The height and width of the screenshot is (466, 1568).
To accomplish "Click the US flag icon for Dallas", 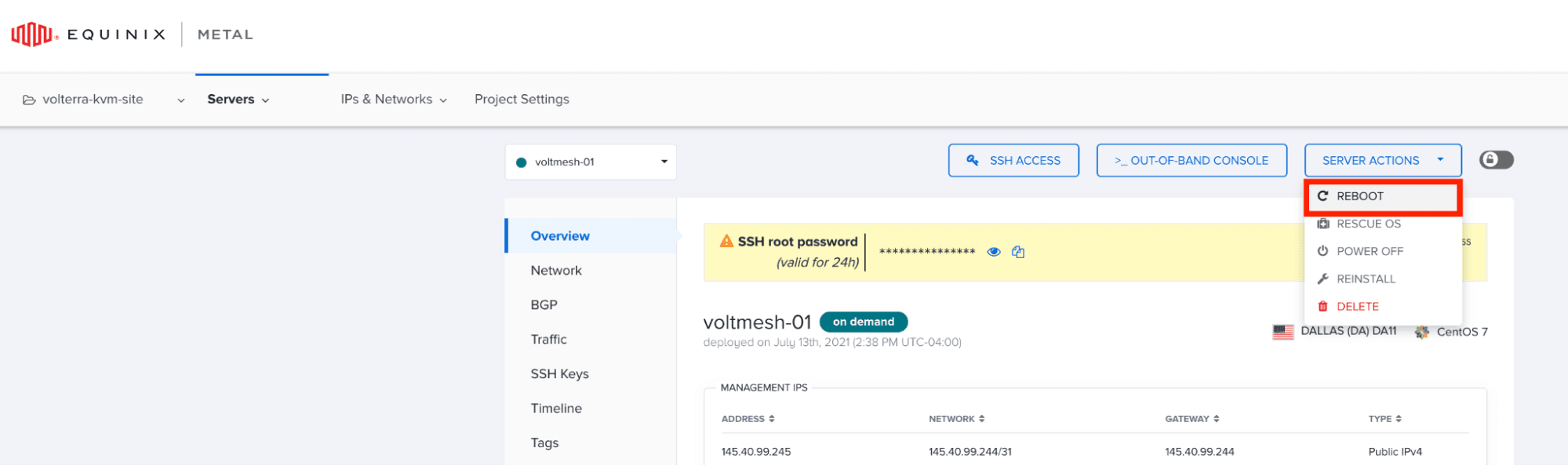I will [1283, 332].
